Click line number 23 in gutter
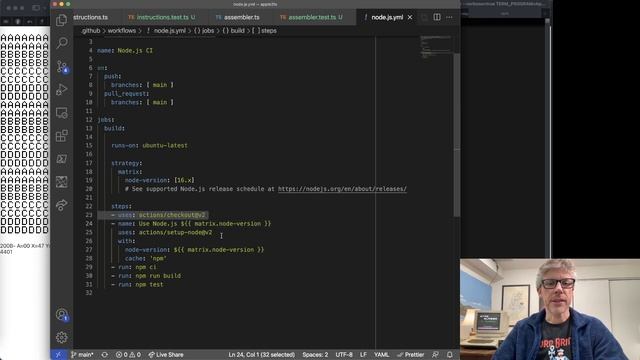The height and width of the screenshot is (360, 640). [x=89, y=215]
